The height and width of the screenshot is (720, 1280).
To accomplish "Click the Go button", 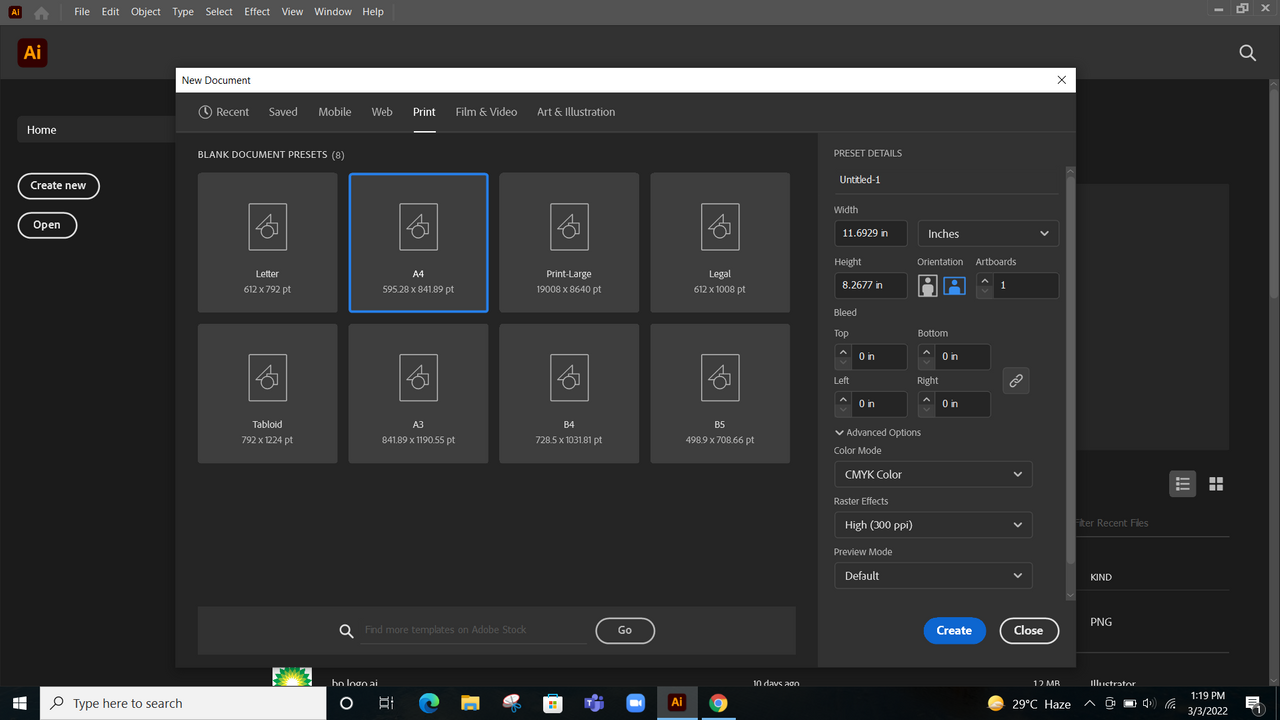I will (625, 630).
